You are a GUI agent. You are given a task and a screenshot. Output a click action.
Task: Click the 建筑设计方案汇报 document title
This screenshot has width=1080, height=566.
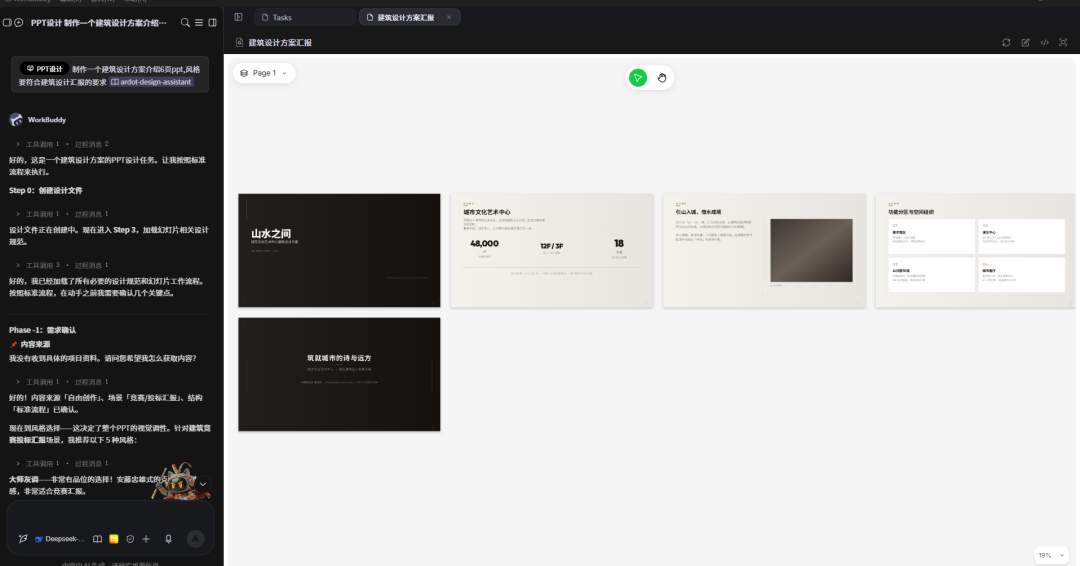click(x=280, y=43)
